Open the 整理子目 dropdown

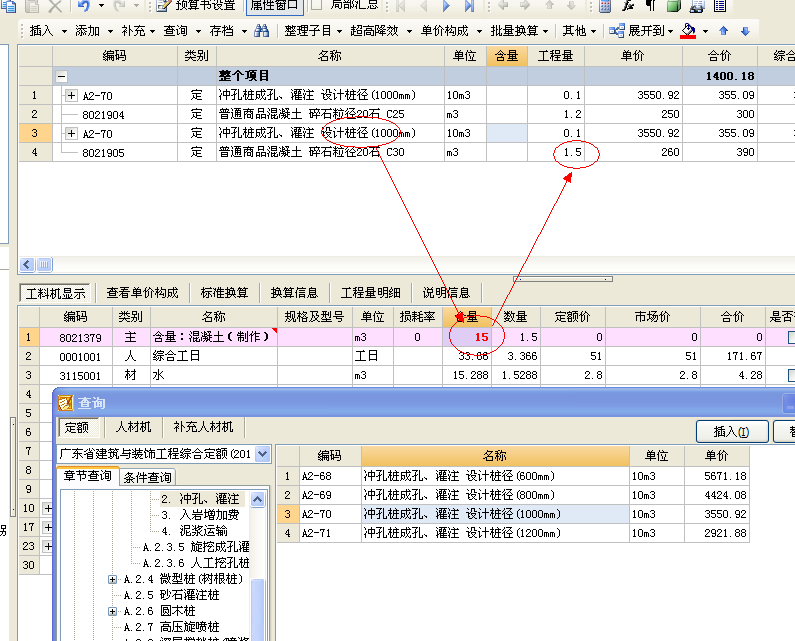point(313,31)
